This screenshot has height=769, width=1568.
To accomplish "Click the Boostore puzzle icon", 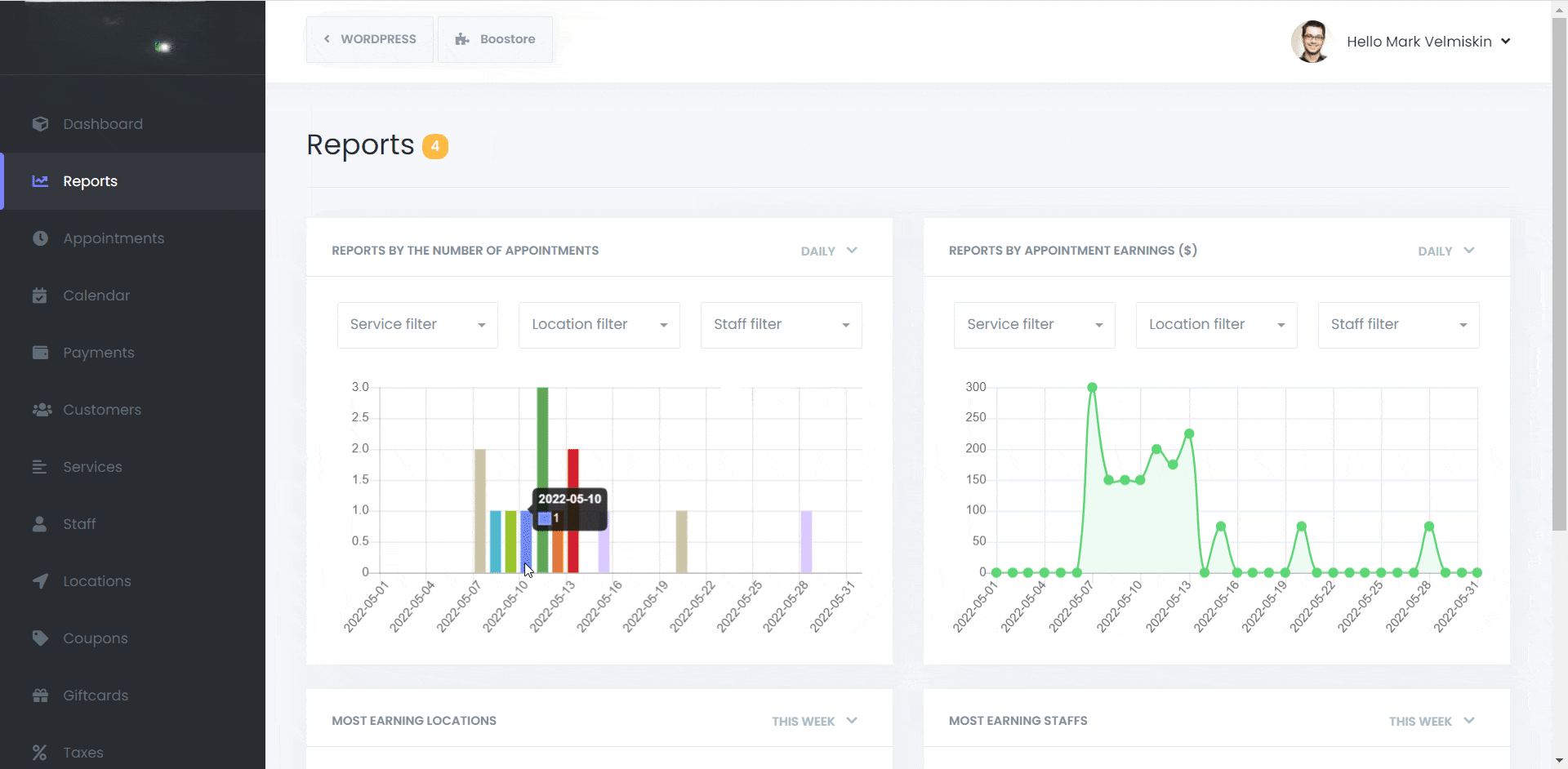I will click(x=462, y=39).
